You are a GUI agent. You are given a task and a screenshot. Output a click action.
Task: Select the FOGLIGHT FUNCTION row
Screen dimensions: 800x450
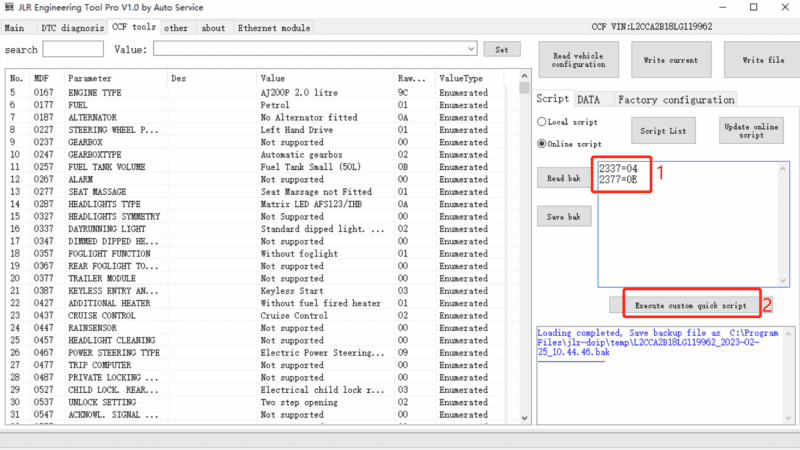(x=255, y=254)
